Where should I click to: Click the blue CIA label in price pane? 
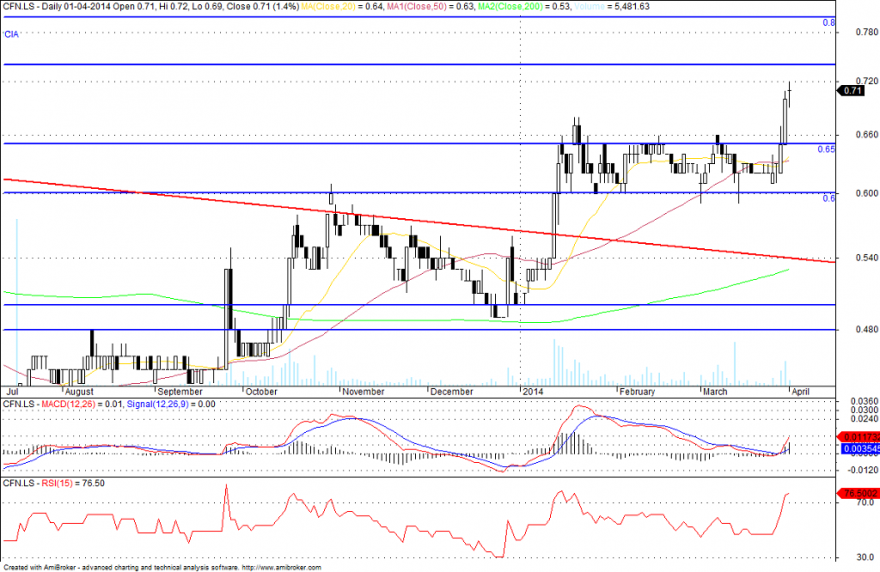point(11,35)
